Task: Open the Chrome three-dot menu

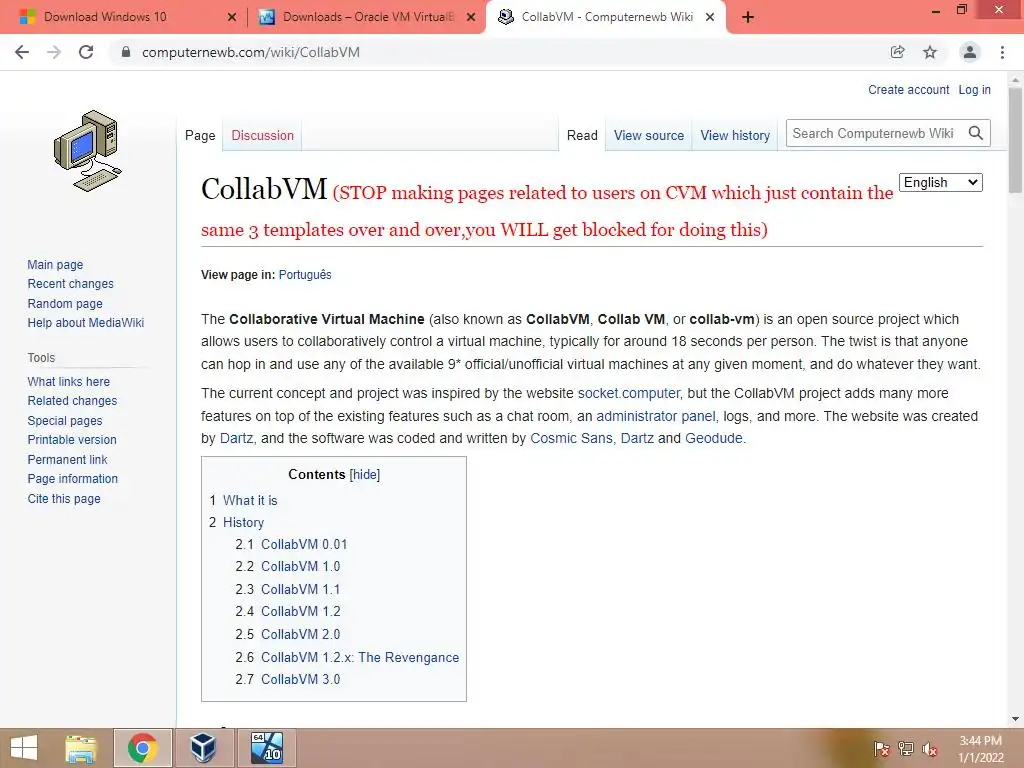Action: pos(1002,52)
